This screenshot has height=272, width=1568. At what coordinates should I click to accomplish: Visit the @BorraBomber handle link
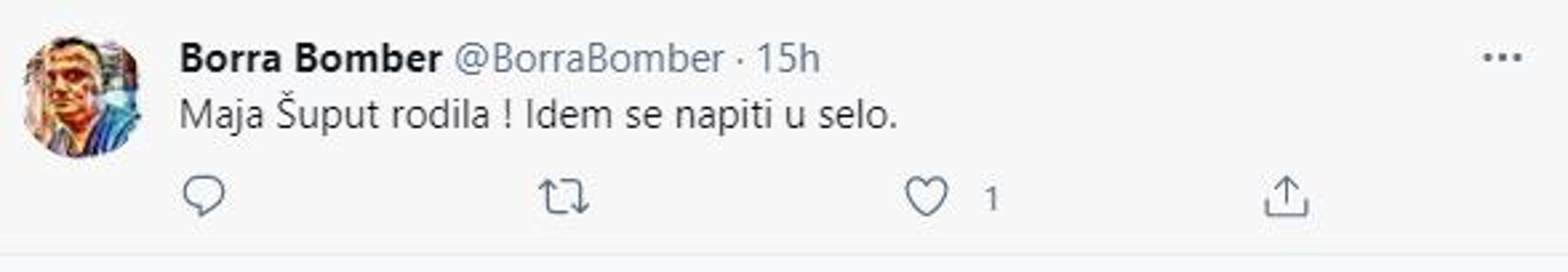(x=589, y=59)
